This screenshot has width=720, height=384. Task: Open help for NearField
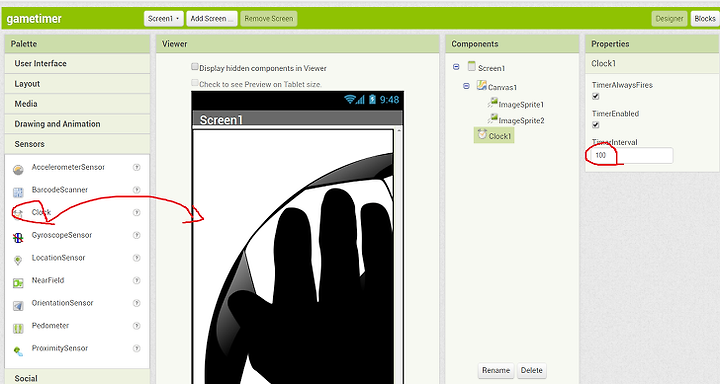(x=136, y=281)
